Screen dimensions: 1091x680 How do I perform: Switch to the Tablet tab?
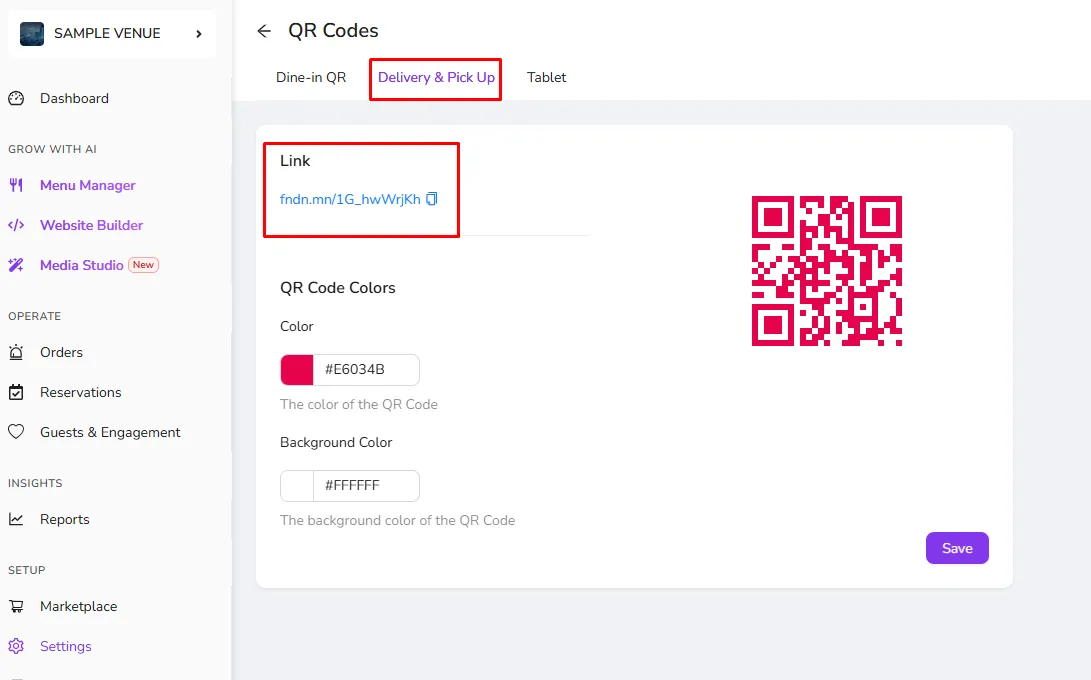[x=546, y=77]
